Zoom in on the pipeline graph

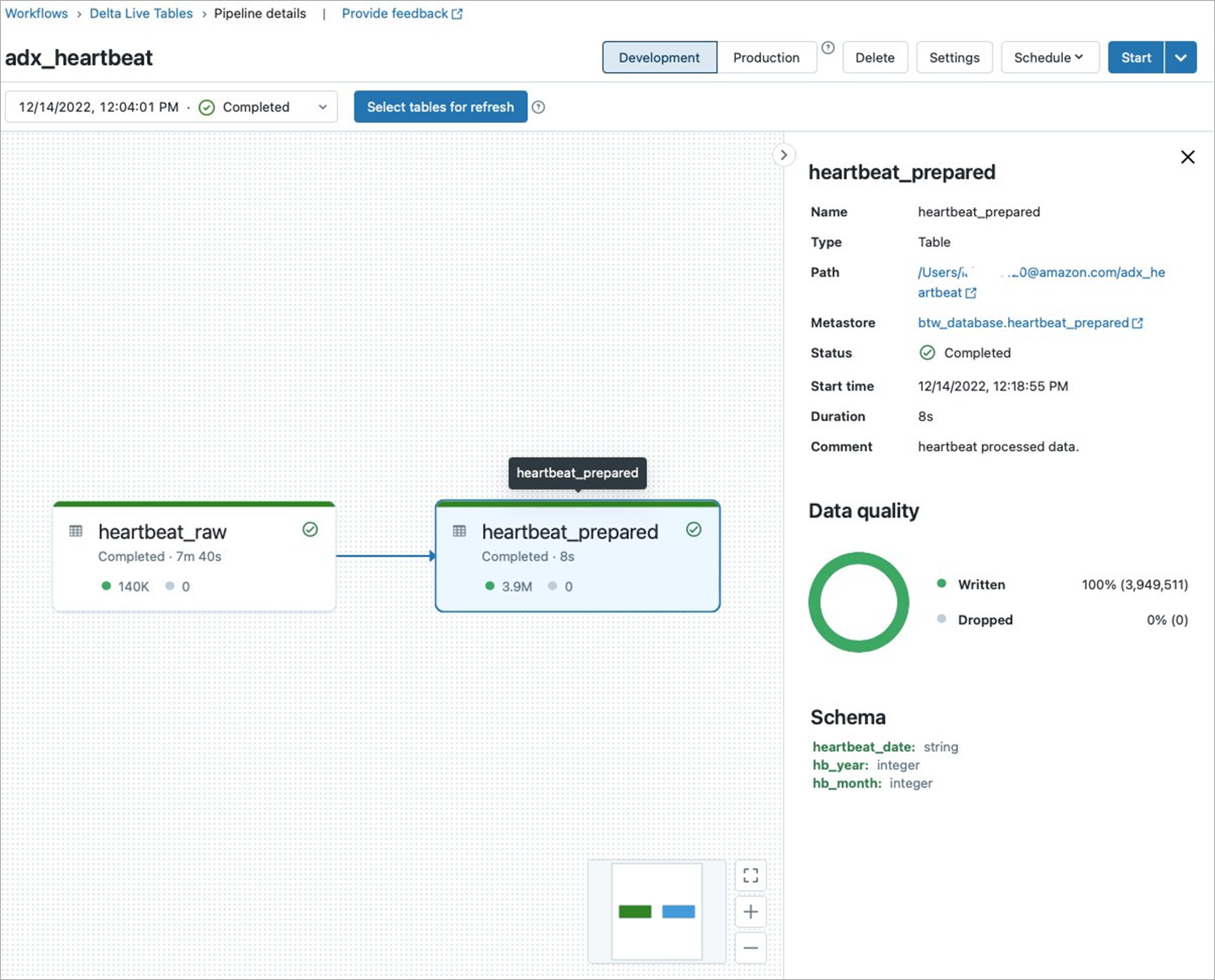click(751, 911)
